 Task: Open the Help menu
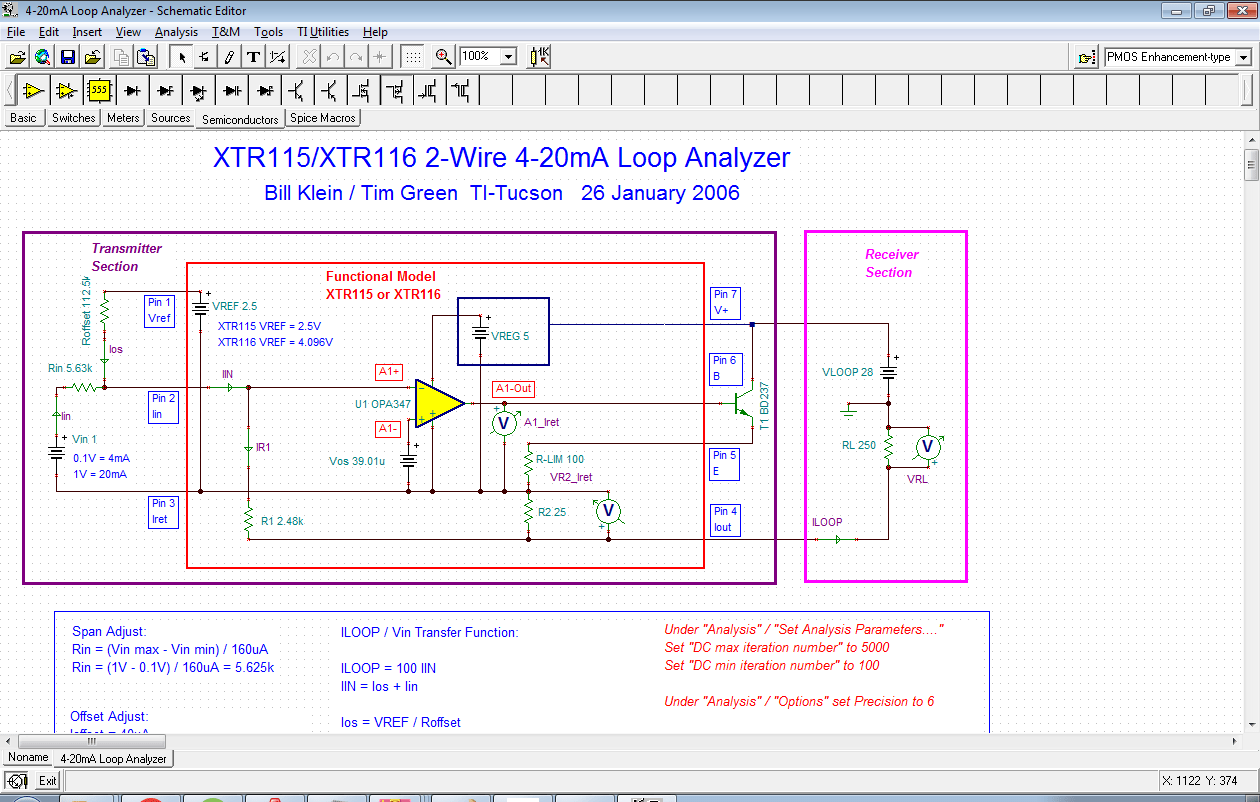[375, 32]
